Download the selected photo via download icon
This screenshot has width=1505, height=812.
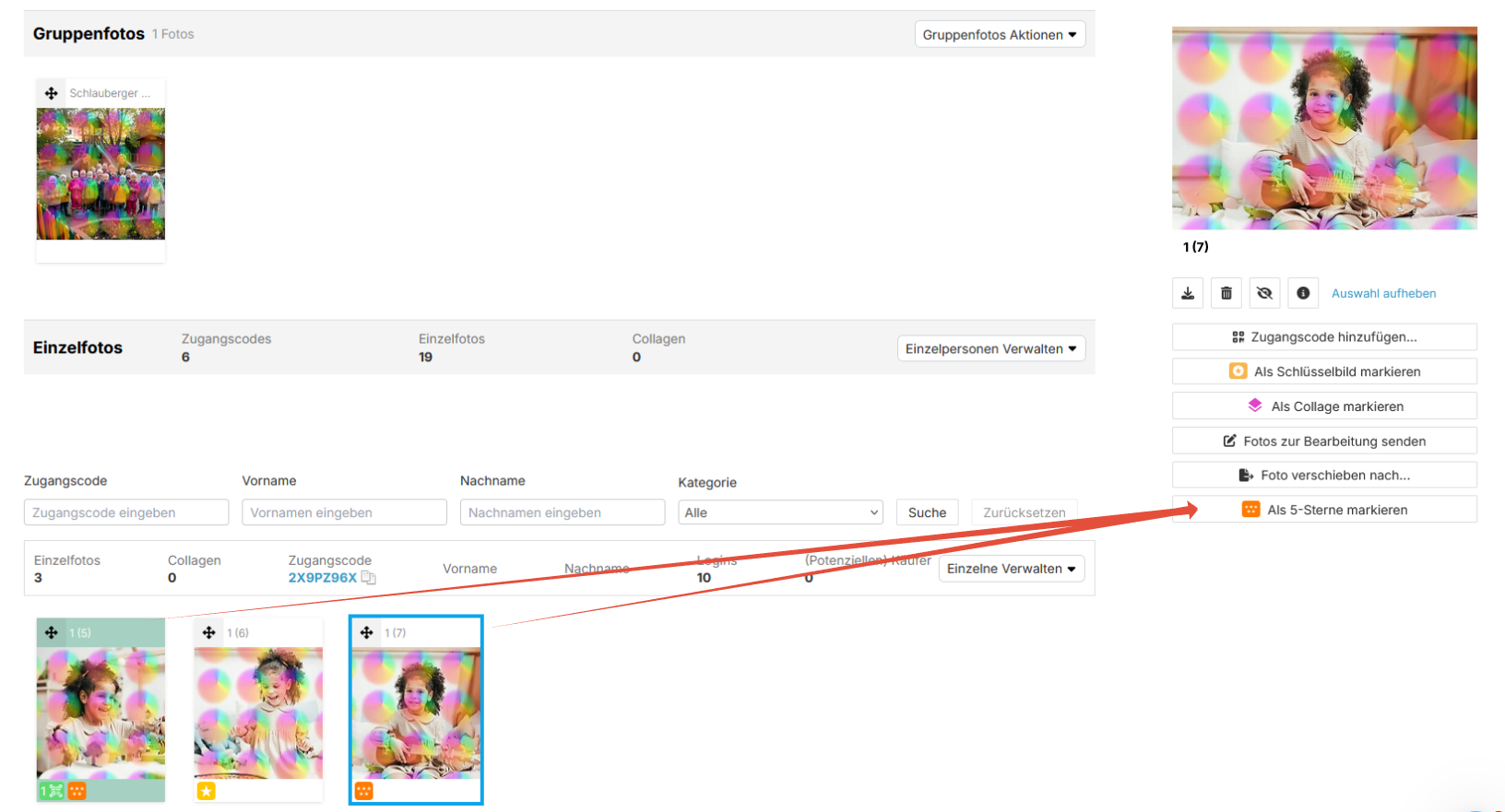tap(1188, 293)
